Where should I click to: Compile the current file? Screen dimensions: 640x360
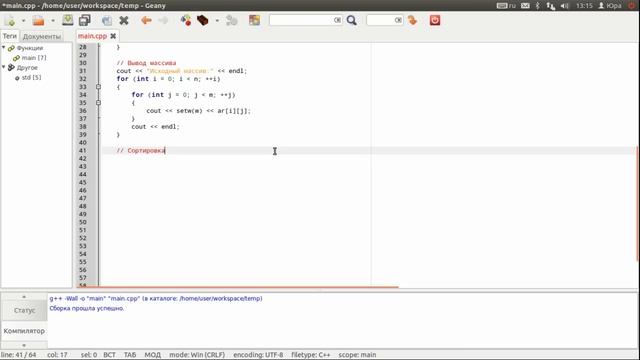(x=186, y=20)
